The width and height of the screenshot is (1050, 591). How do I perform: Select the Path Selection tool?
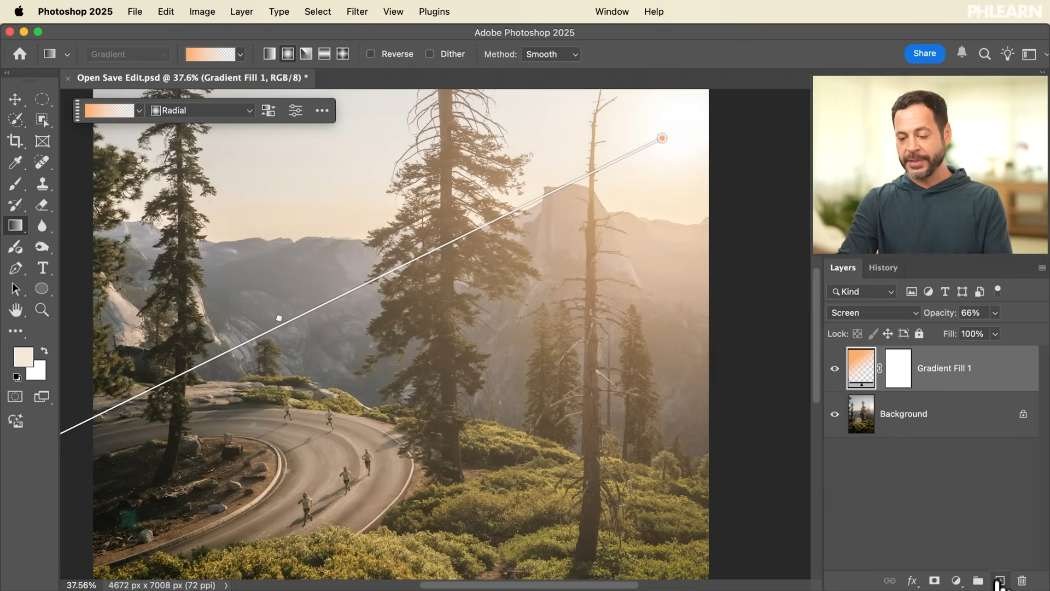pyautogui.click(x=15, y=289)
